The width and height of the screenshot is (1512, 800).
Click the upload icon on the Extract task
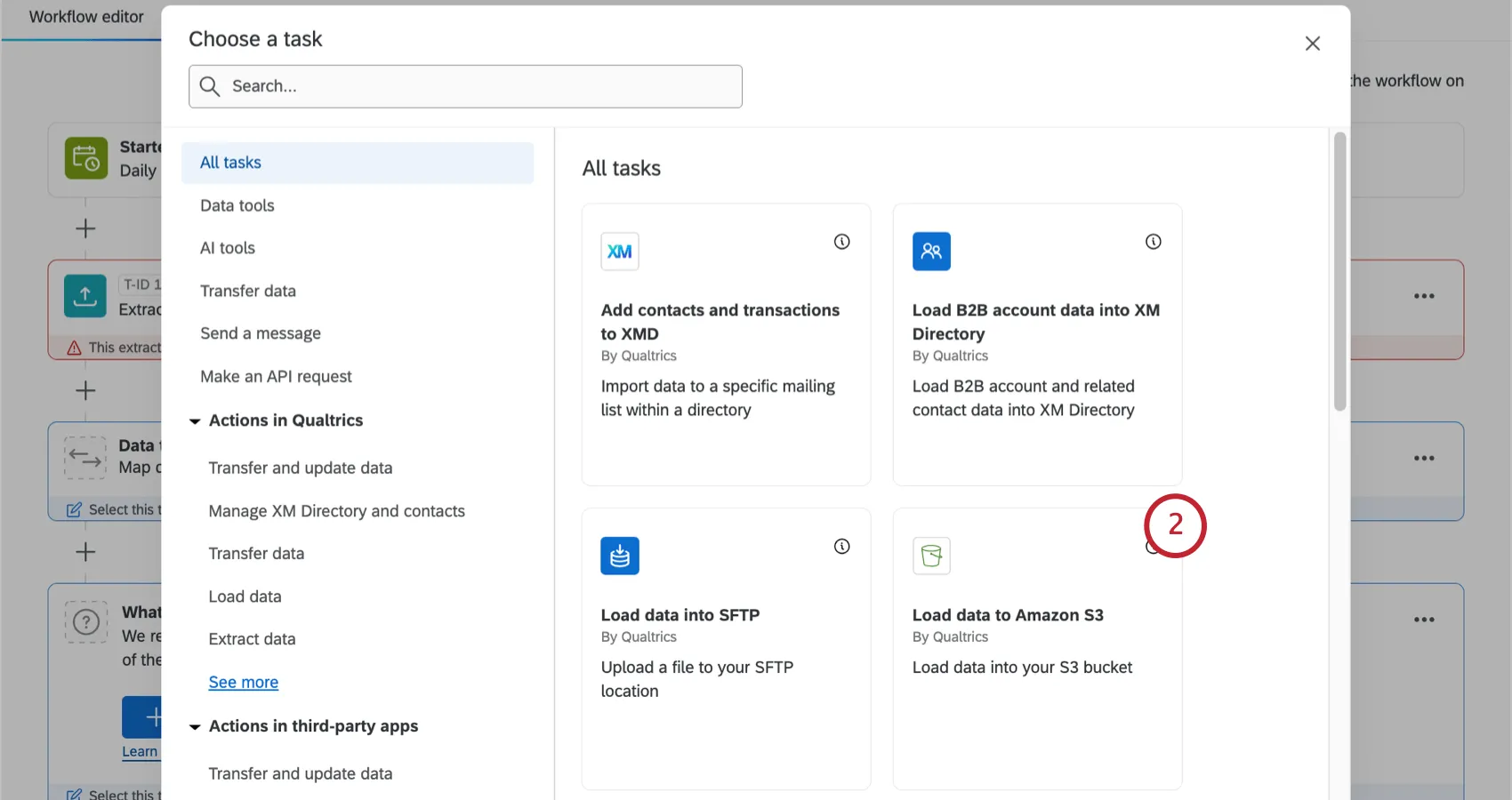tap(84, 296)
